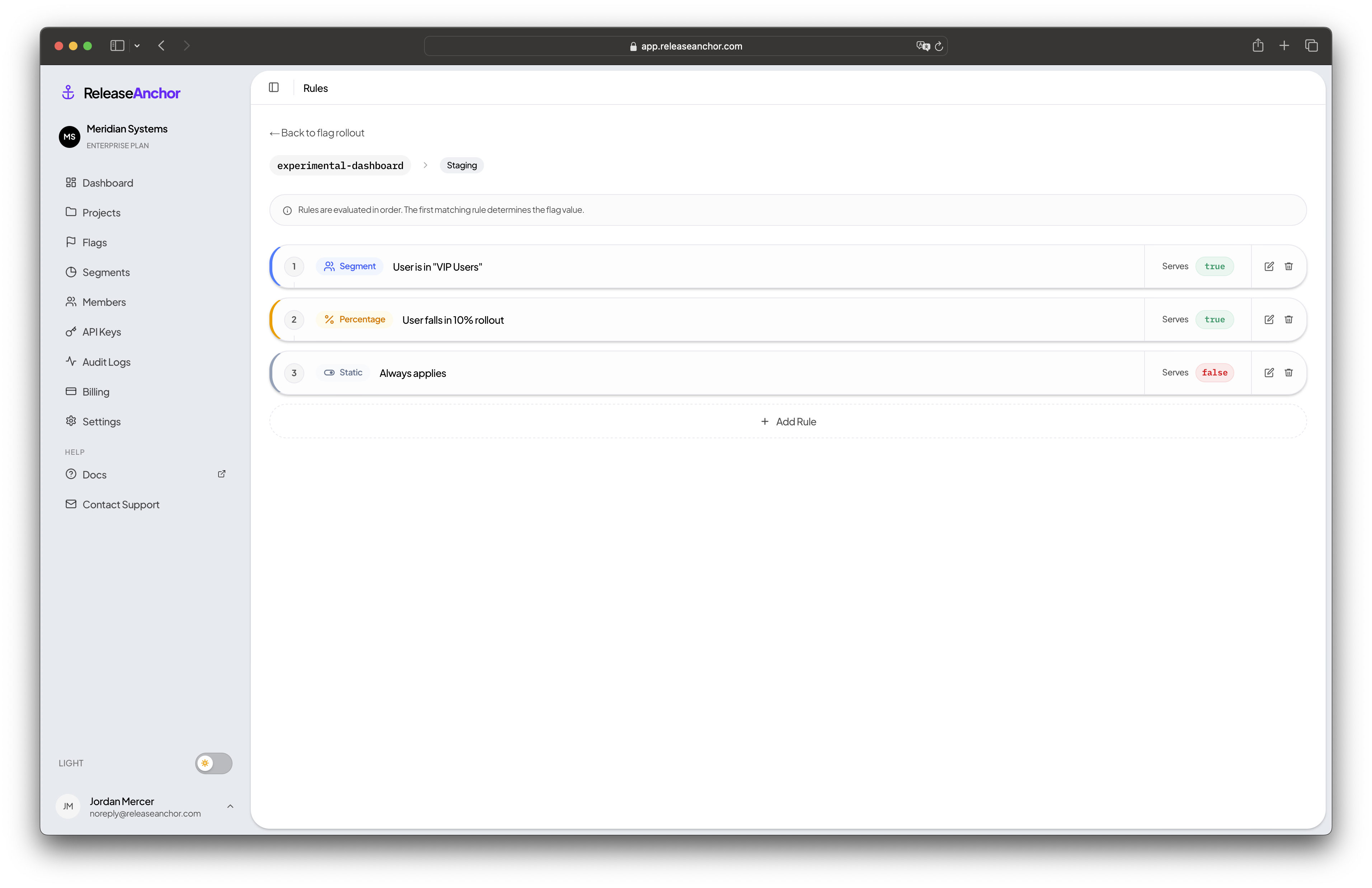Delete the 10% rollout percentage rule

coord(1288,319)
